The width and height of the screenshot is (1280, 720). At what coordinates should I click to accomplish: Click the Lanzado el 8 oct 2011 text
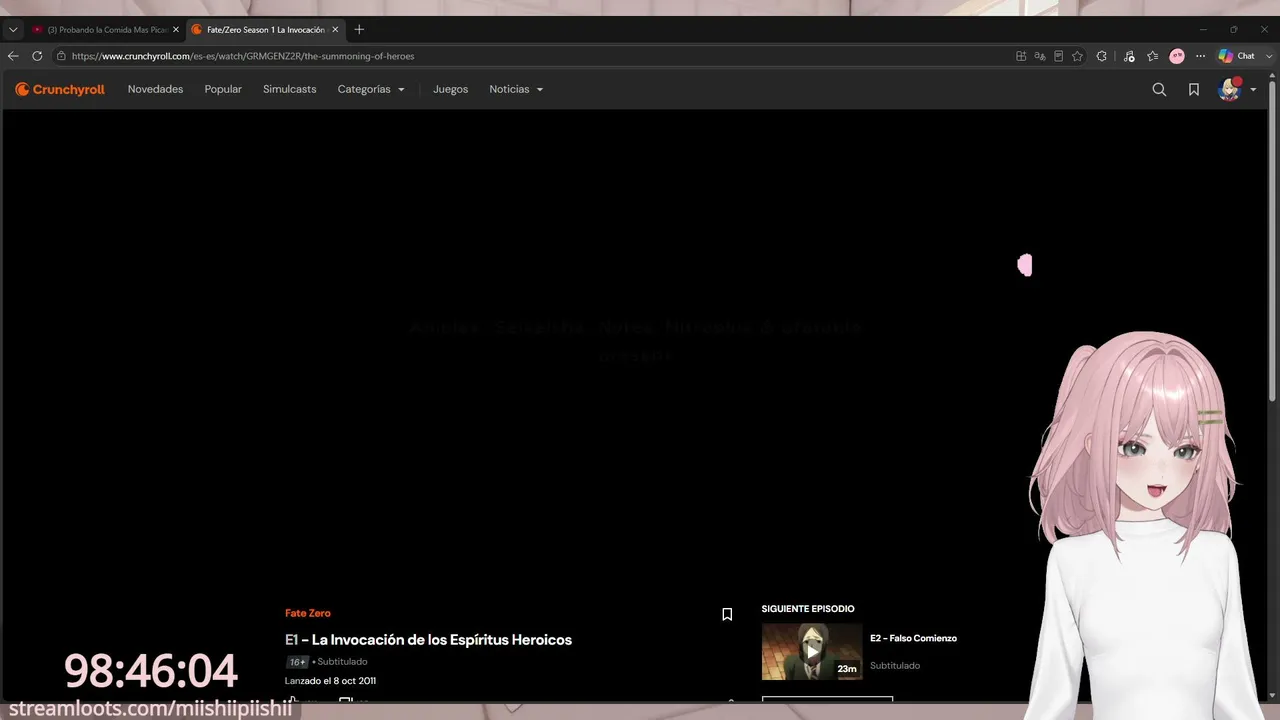pyautogui.click(x=330, y=681)
